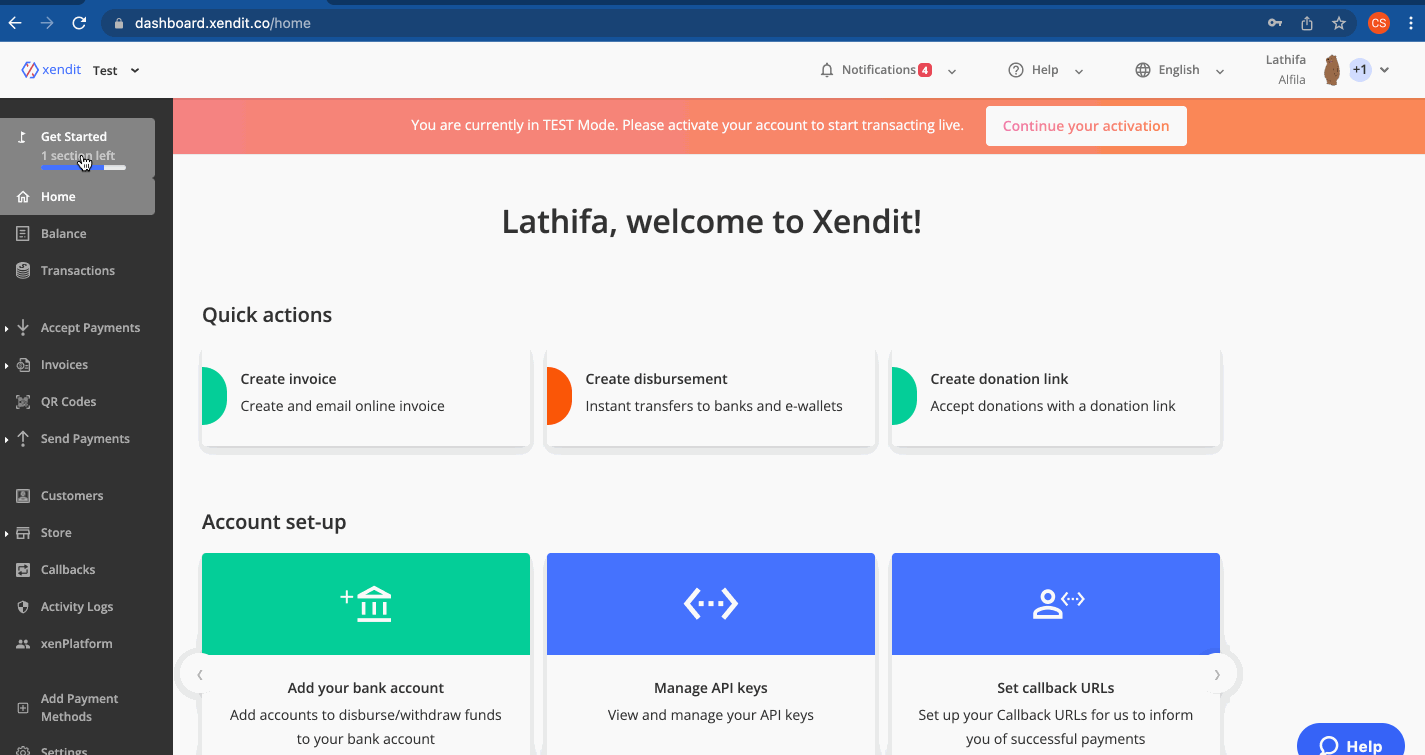1425x755 pixels.
Task: Click the Activity Logs shield icon
Action: 23,607
